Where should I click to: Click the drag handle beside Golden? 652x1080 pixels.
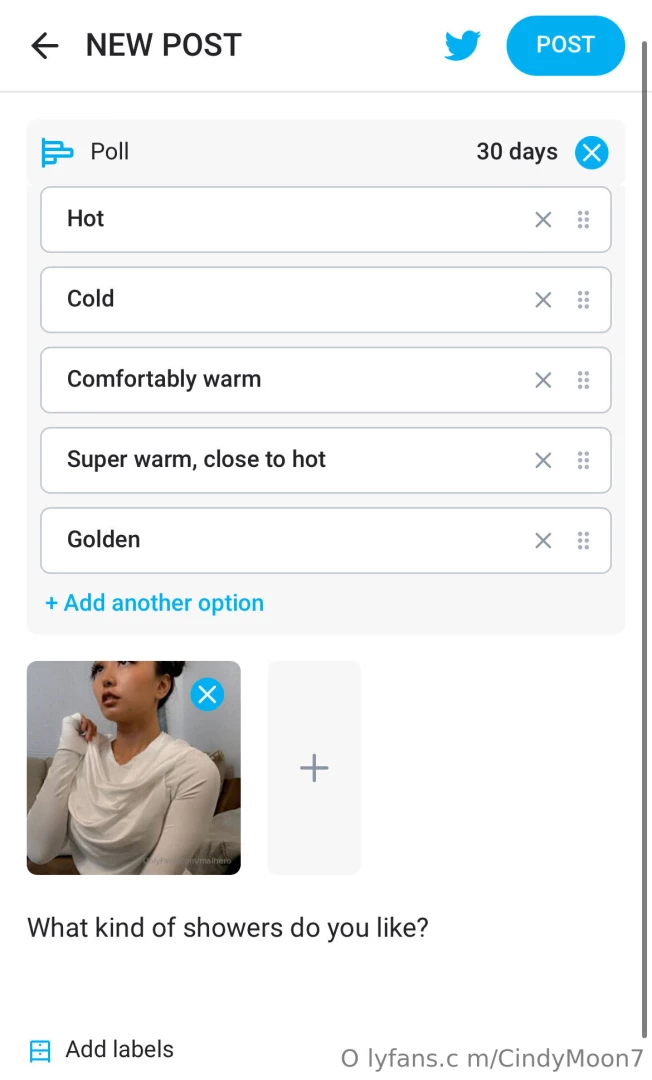point(583,540)
